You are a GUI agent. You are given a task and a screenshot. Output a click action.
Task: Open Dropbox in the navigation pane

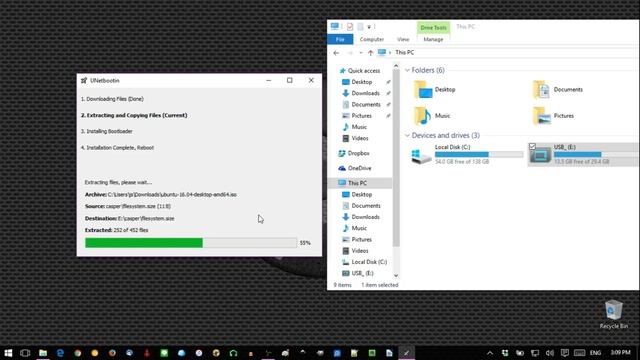(353, 153)
